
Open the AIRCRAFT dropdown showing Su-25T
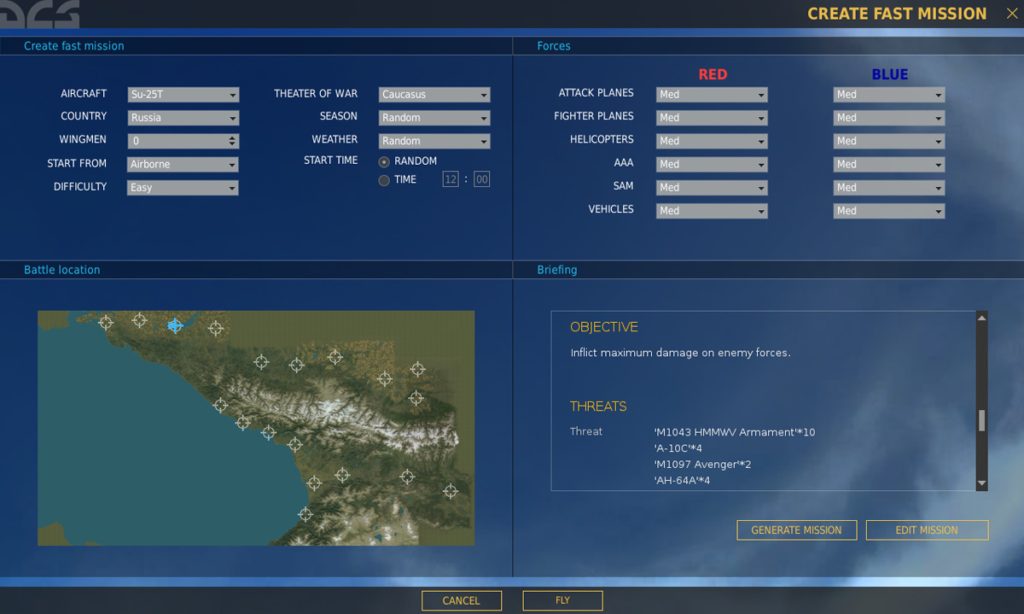(x=183, y=95)
